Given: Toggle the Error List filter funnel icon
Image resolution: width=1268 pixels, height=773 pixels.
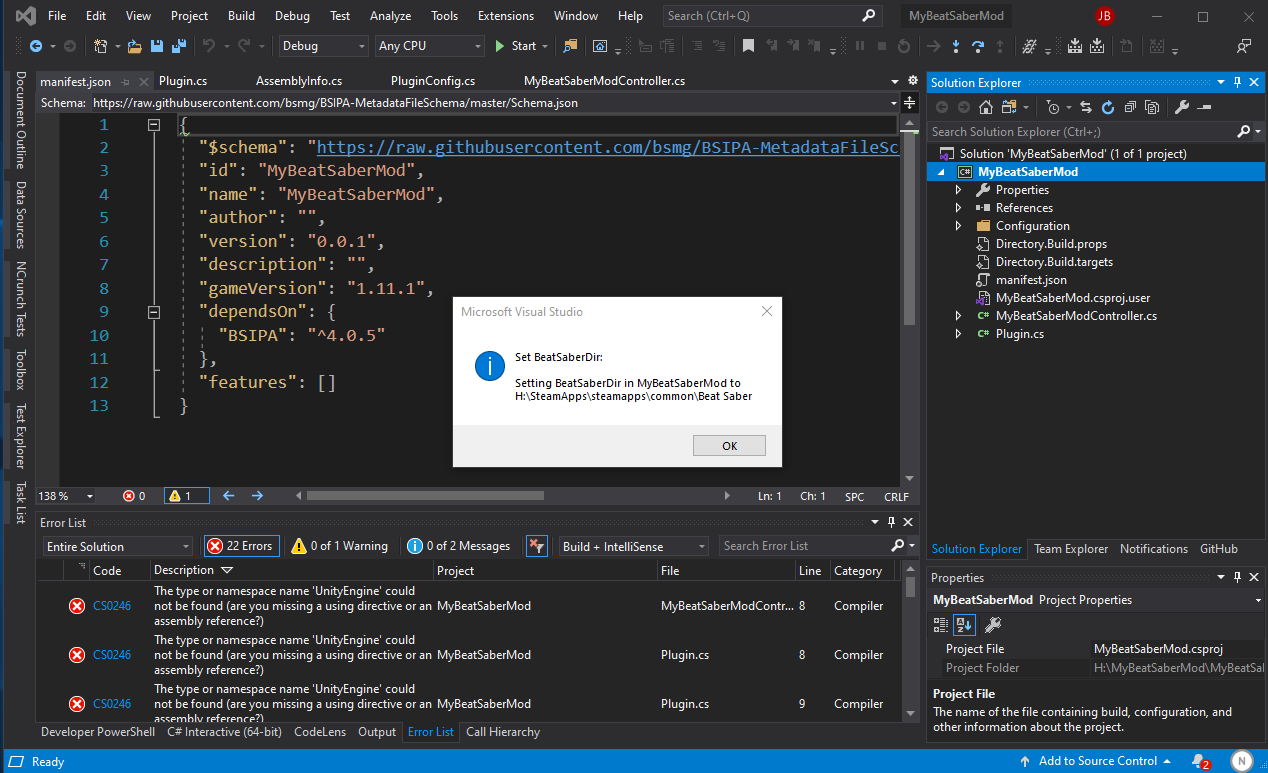Looking at the screenshot, I should (x=537, y=546).
